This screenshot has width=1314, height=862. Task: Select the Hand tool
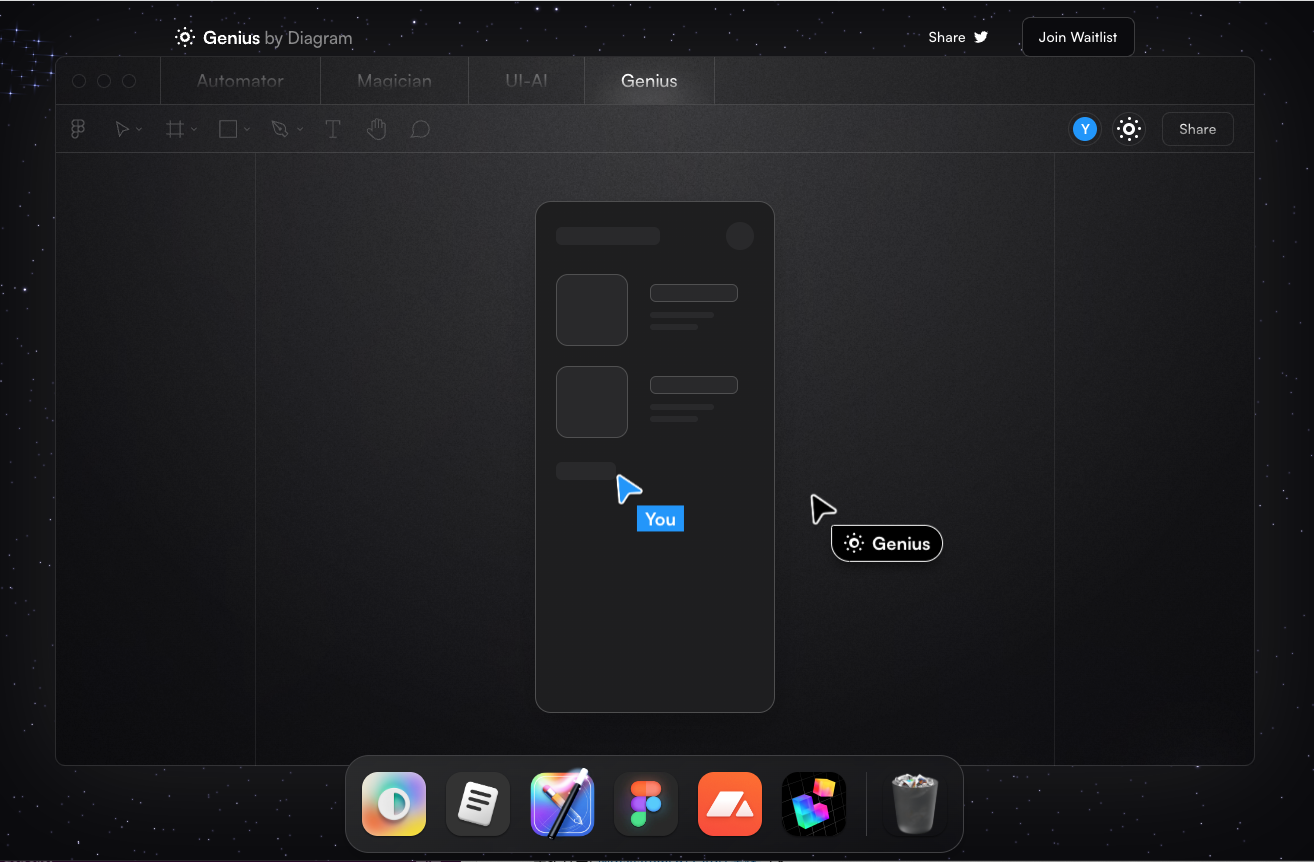[x=376, y=129]
